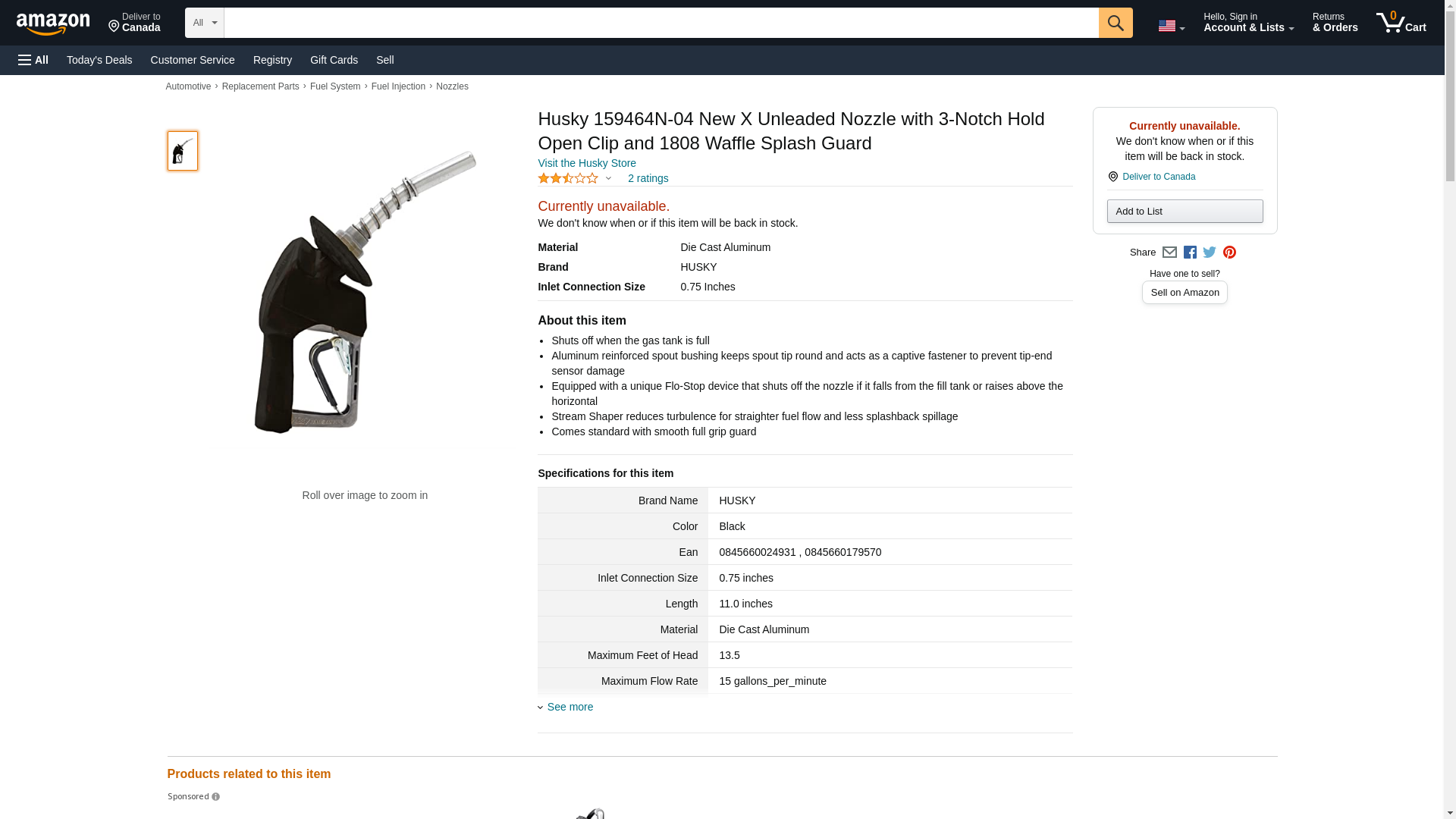Click Add to List button
The height and width of the screenshot is (819, 1456).
tap(1185, 211)
